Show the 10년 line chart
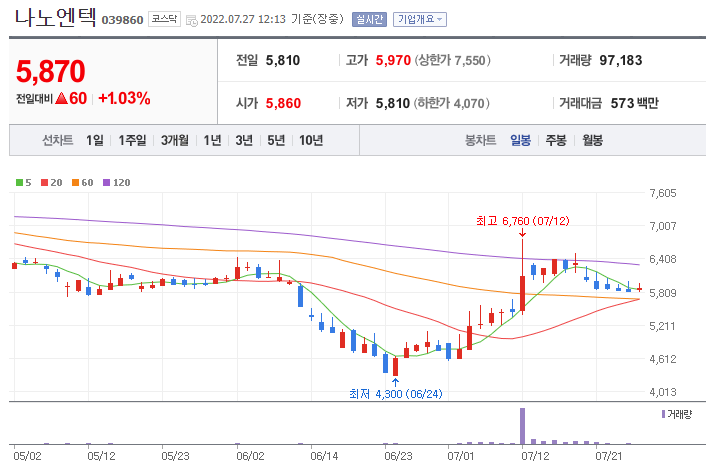The width and height of the screenshot is (706, 467). [x=311, y=141]
